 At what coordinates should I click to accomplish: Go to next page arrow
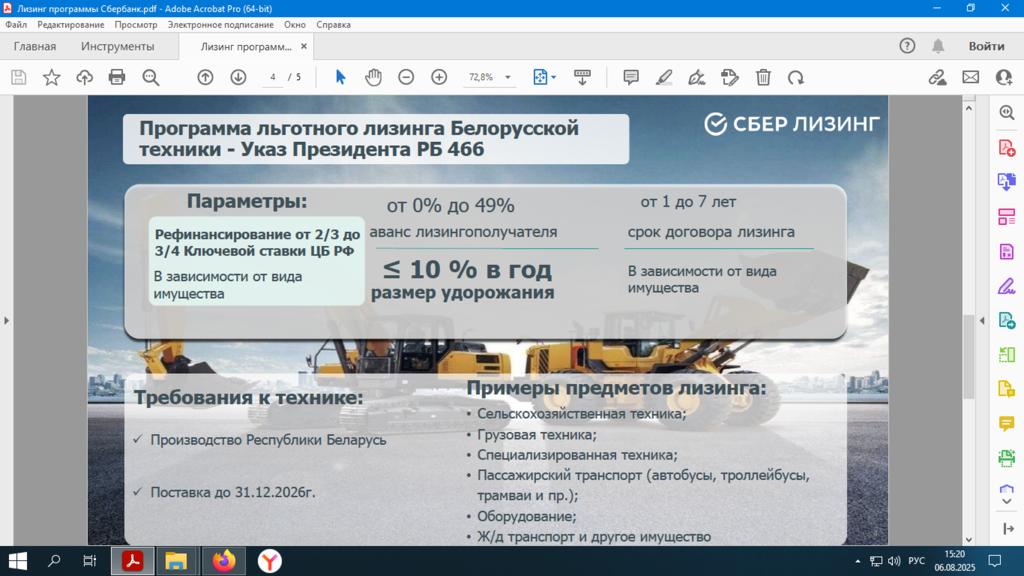238,77
